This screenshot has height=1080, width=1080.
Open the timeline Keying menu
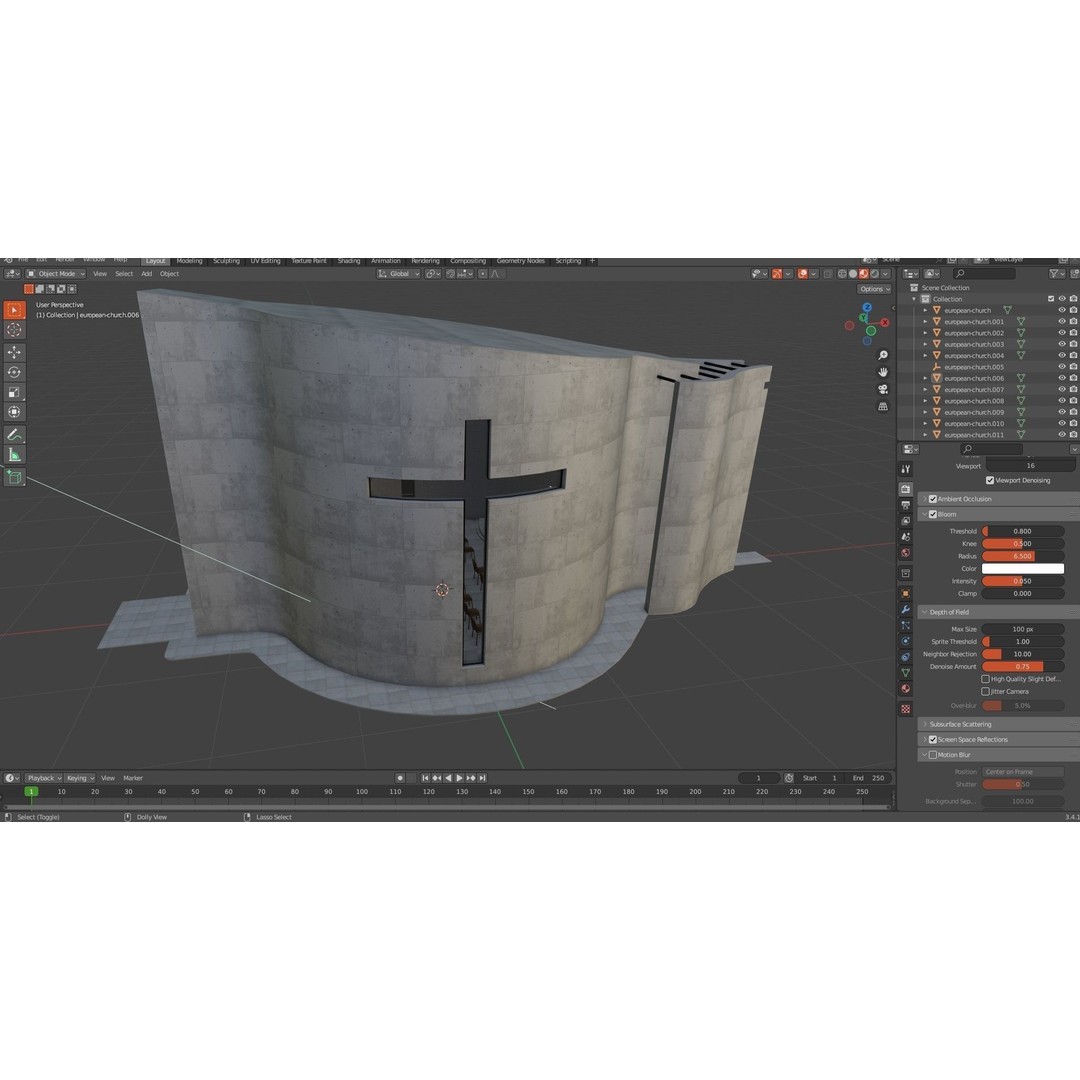coord(80,778)
